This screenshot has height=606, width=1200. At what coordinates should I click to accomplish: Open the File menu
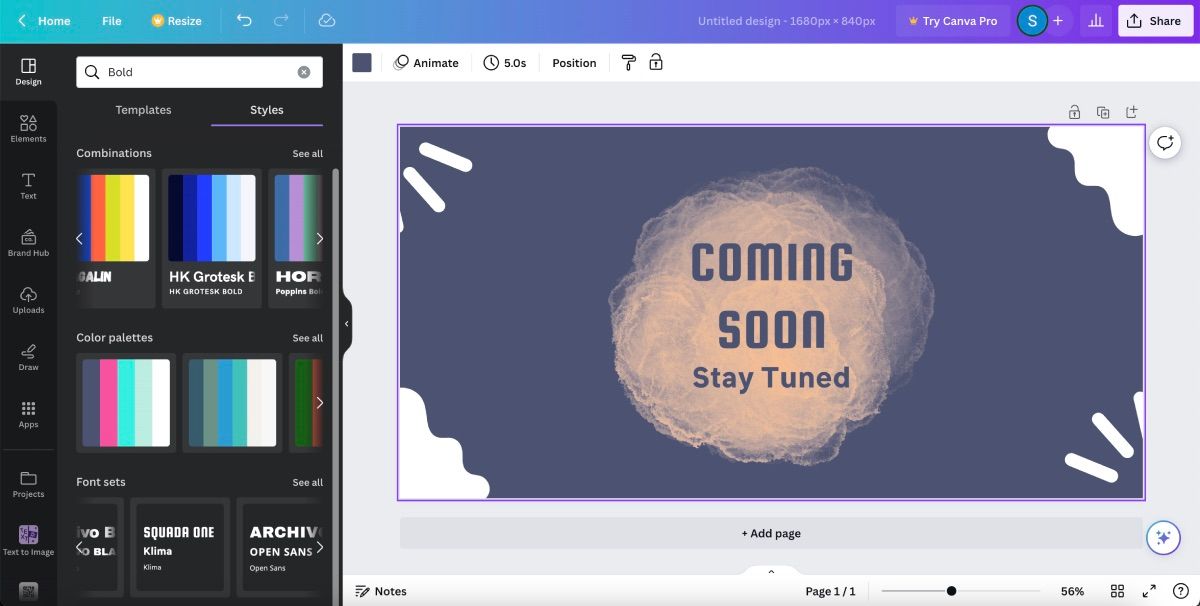point(111,20)
